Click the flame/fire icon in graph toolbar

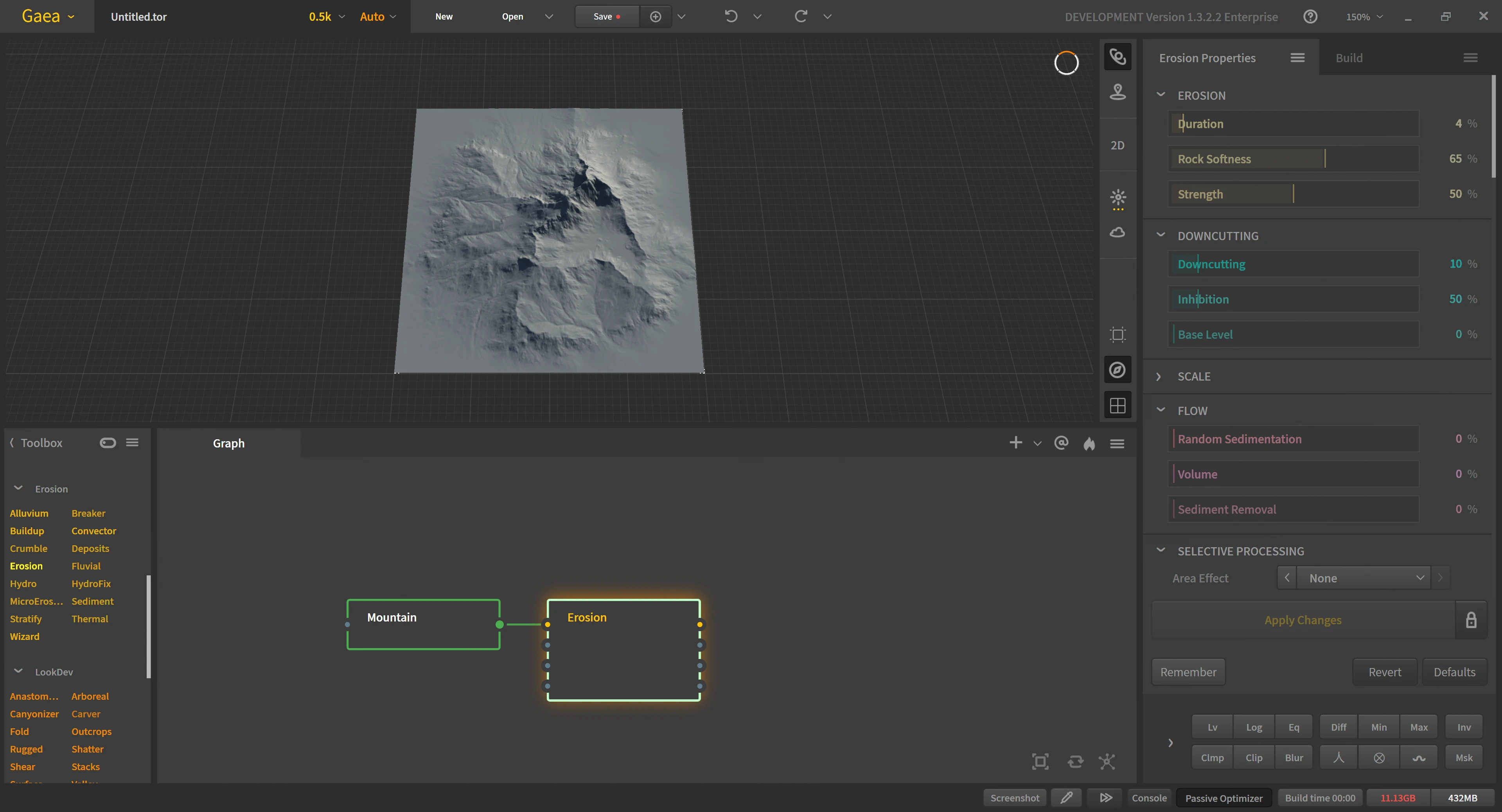pos(1088,443)
